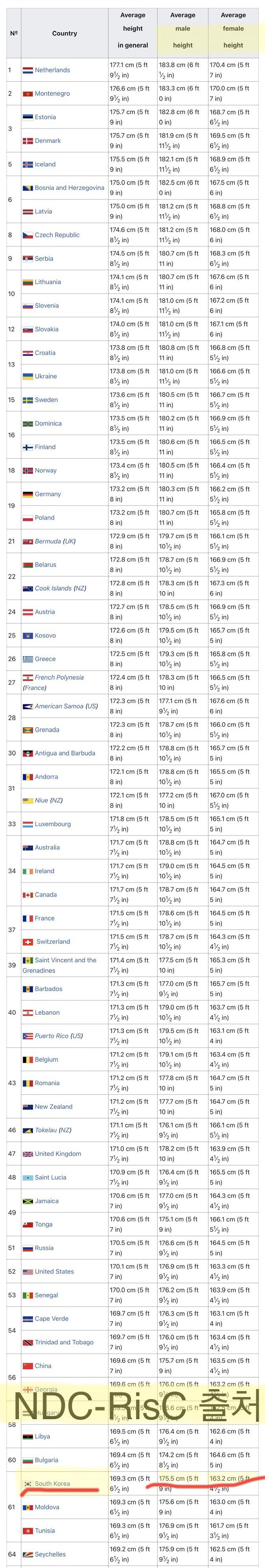The width and height of the screenshot is (265, 1568).
Task: Click the Sweden flag icon
Action: 28,400
